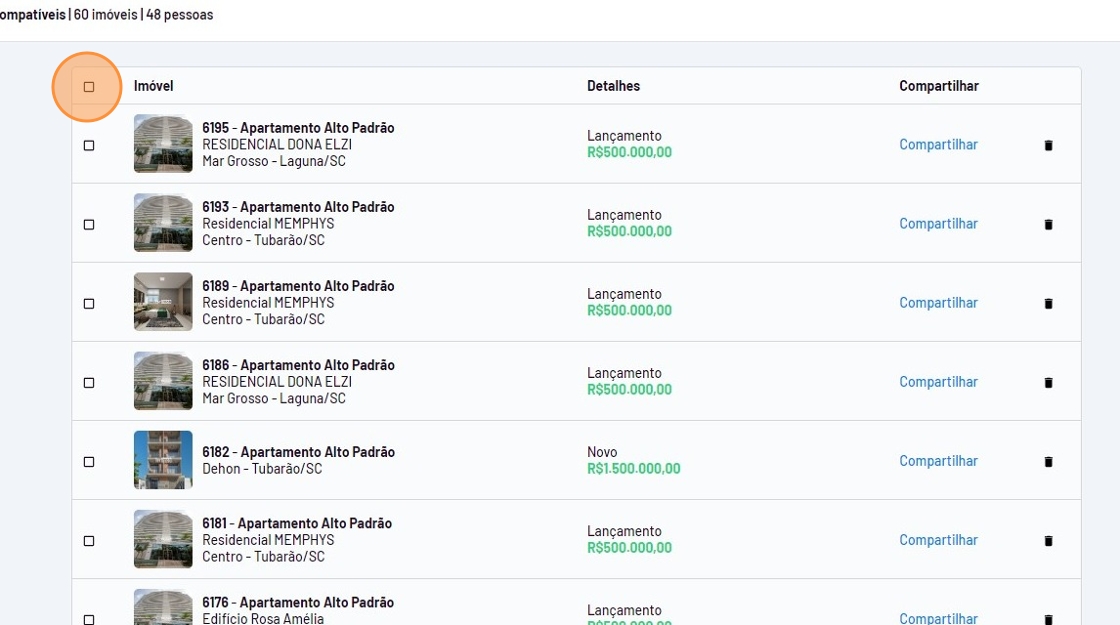The height and width of the screenshot is (625, 1120).
Task: Remove property 6181 via trash icon
Action: click(x=1048, y=540)
